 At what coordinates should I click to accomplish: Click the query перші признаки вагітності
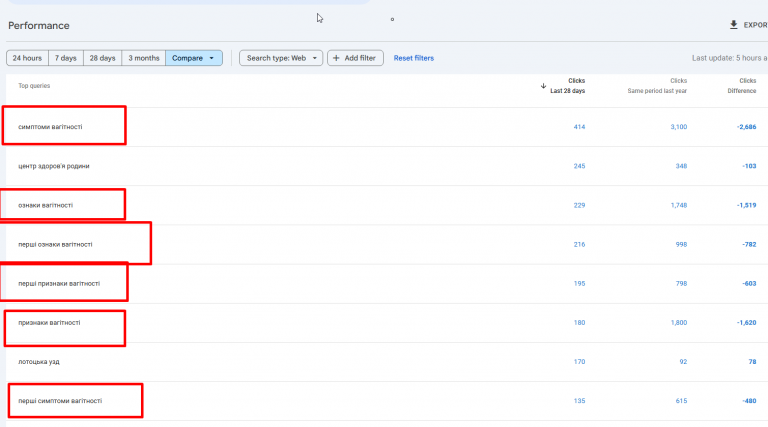tap(59, 284)
